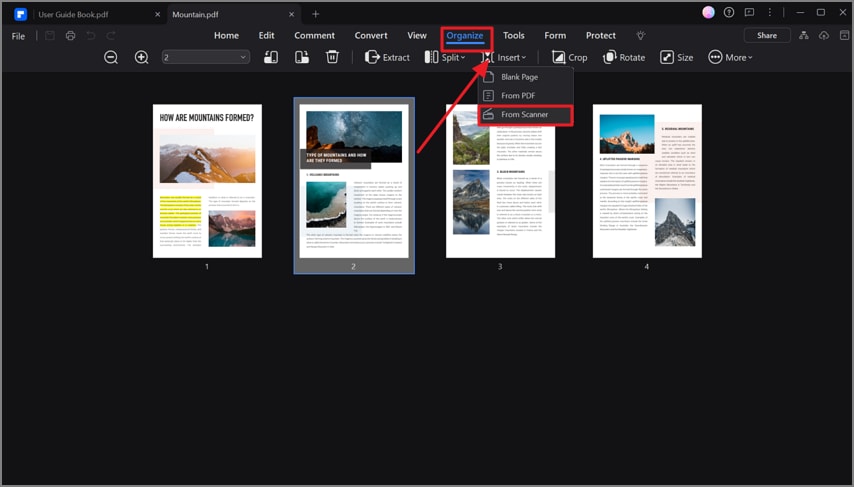Open the Home tab
The image size is (854, 487).
pyautogui.click(x=226, y=35)
